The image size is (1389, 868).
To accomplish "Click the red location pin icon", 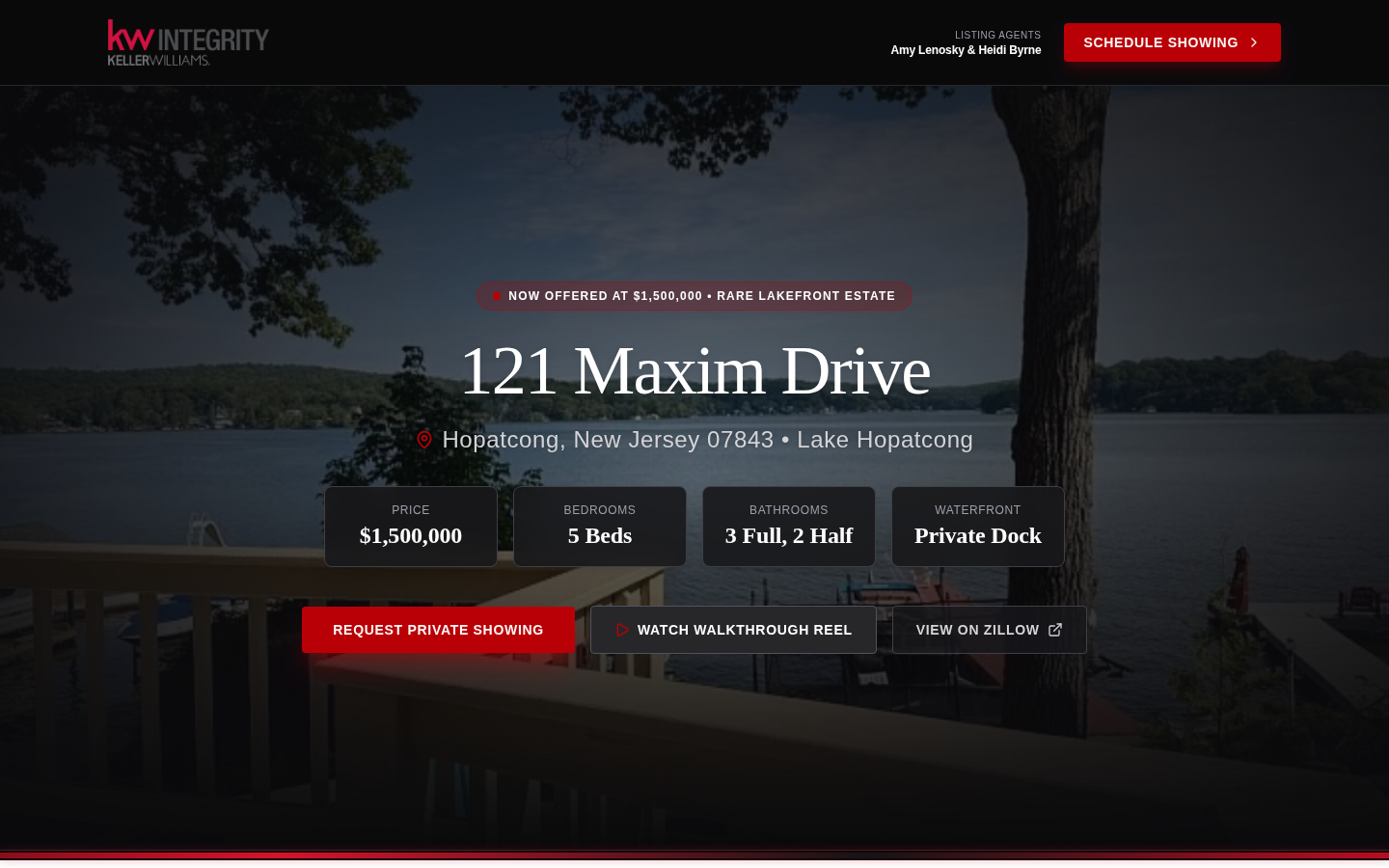I will [x=424, y=440].
